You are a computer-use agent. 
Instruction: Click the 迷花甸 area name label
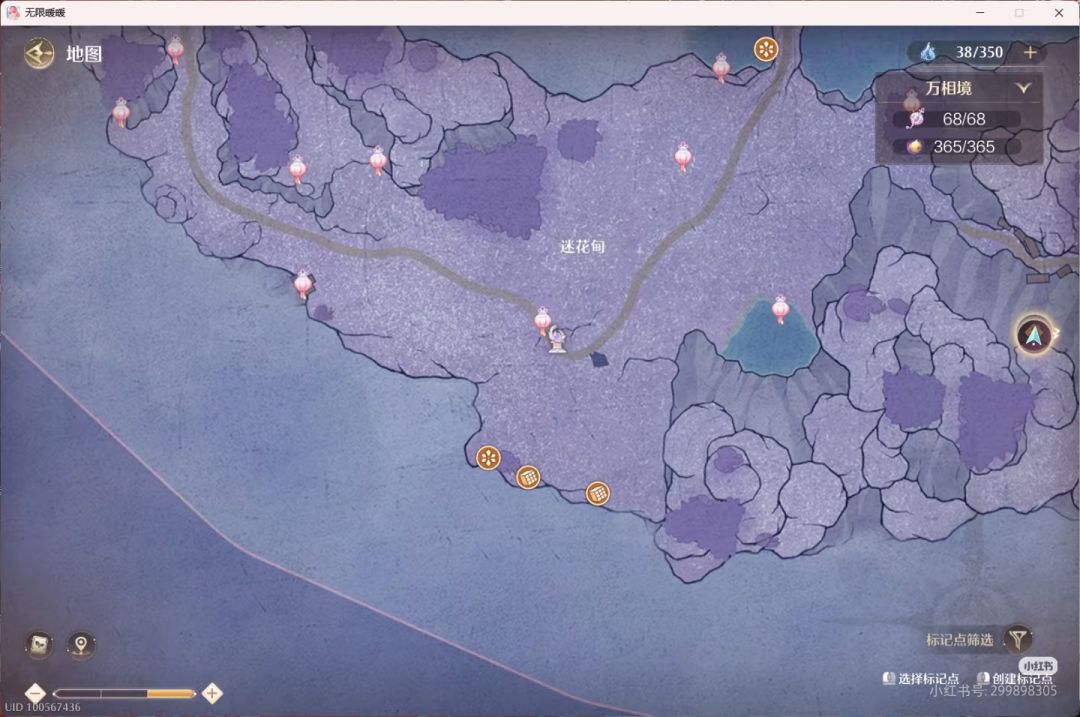[582, 246]
